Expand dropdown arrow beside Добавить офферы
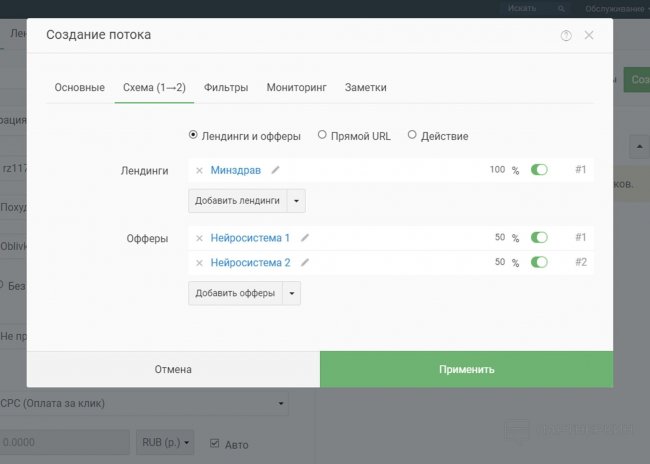The height and width of the screenshot is (464, 650). pos(291,294)
